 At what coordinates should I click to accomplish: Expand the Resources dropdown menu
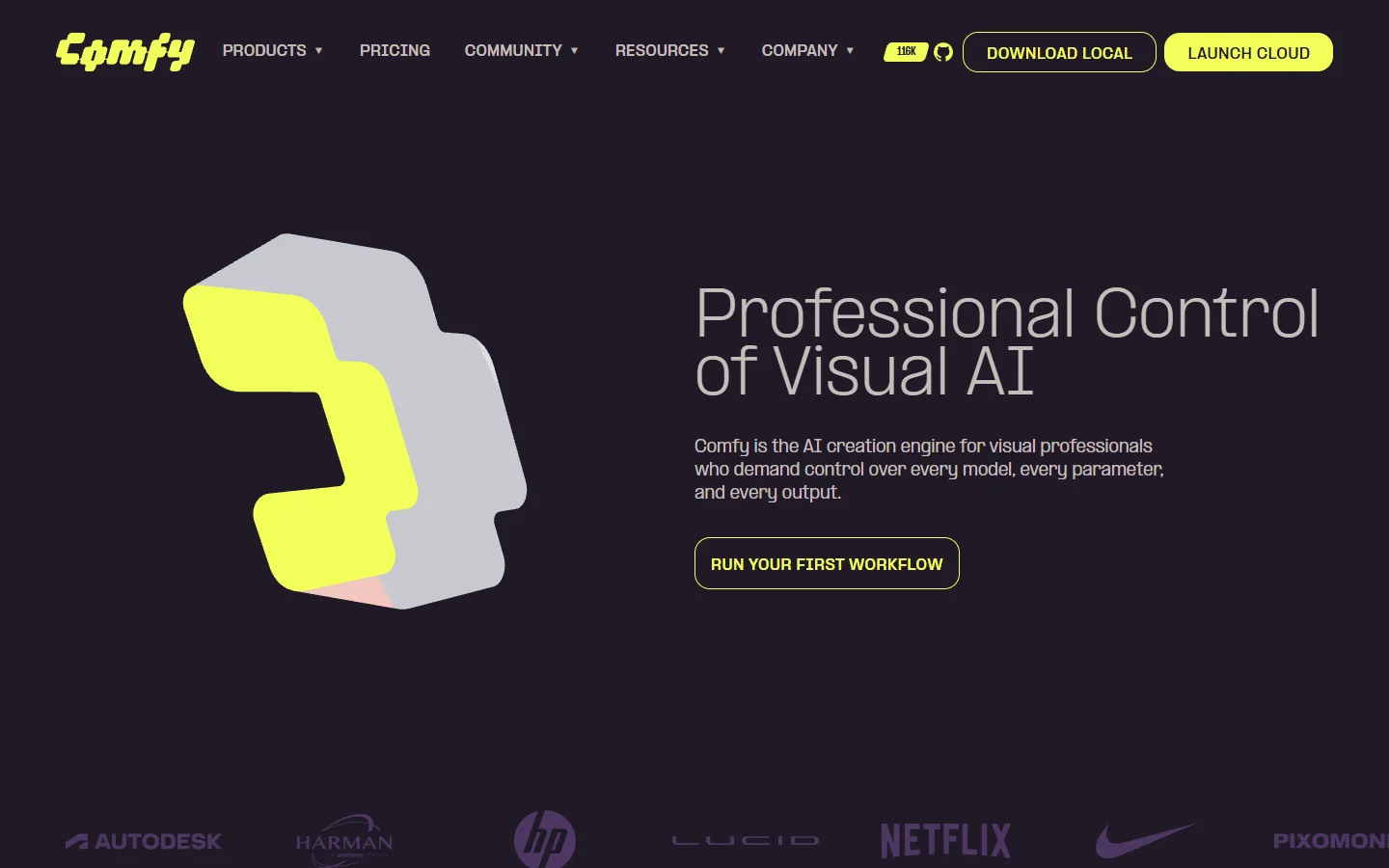coord(670,50)
